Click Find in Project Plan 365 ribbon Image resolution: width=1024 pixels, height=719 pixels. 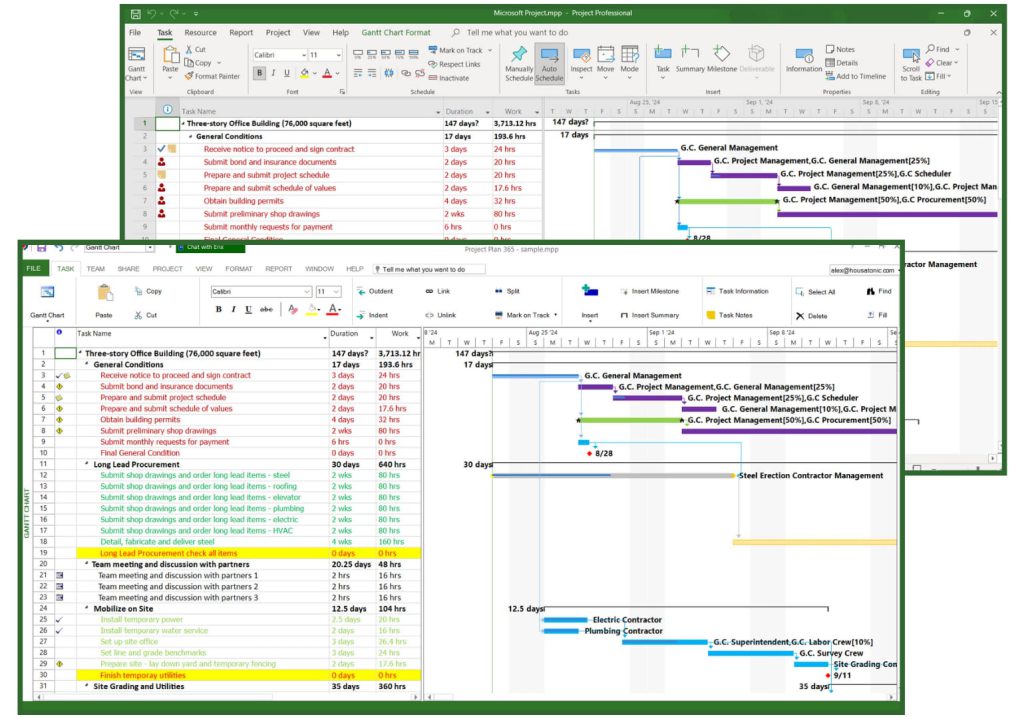(x=879, y=291)
